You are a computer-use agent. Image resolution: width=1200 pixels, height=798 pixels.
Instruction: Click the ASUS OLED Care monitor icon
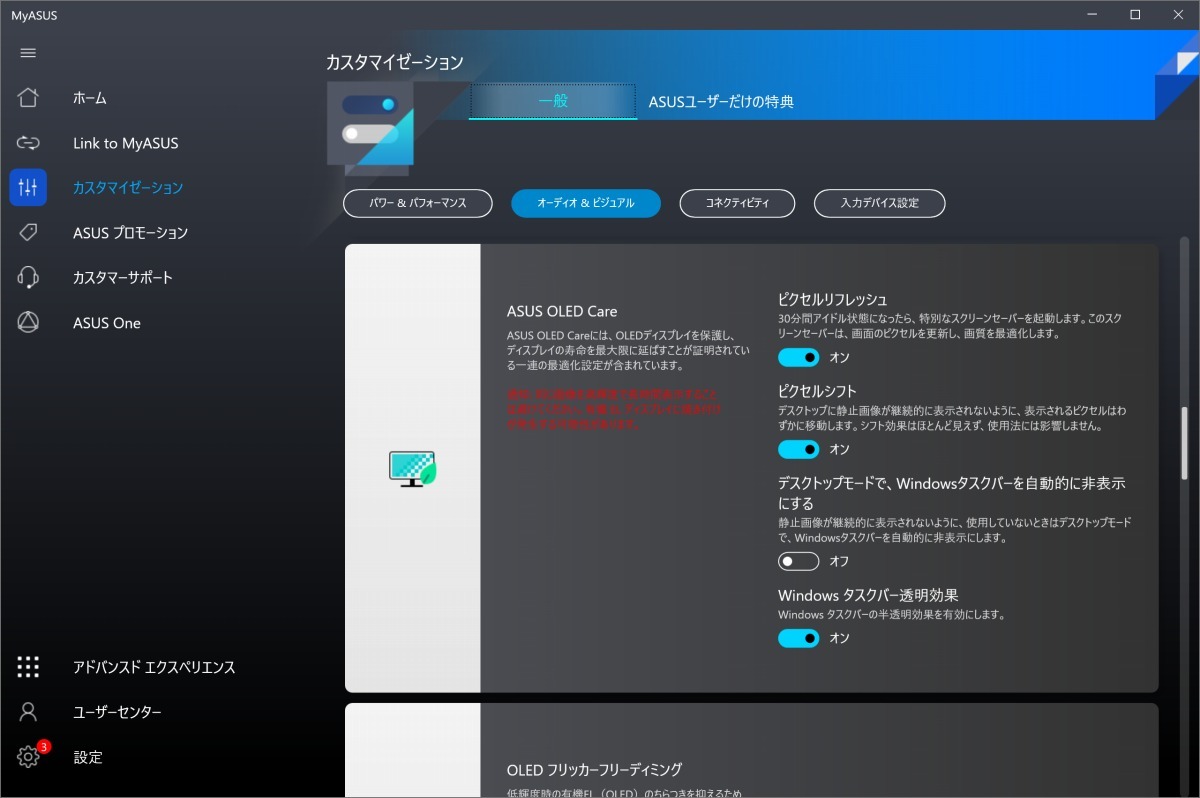tap(412, 469)
